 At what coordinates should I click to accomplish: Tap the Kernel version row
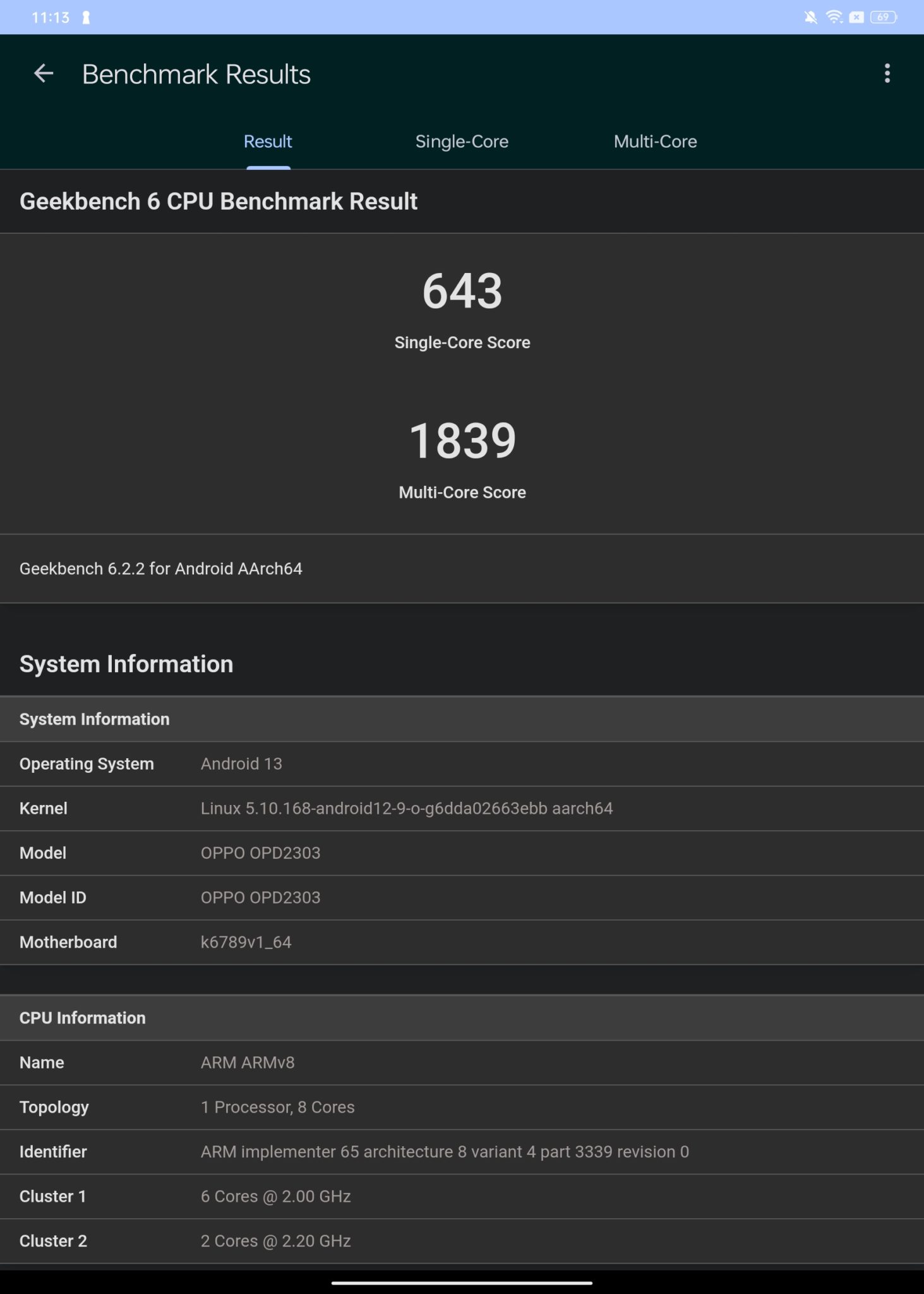click(x=462, y=809)
